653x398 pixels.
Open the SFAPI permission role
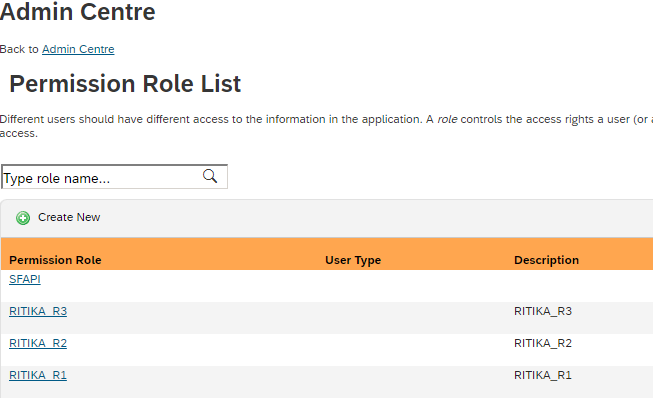(25, 279)
